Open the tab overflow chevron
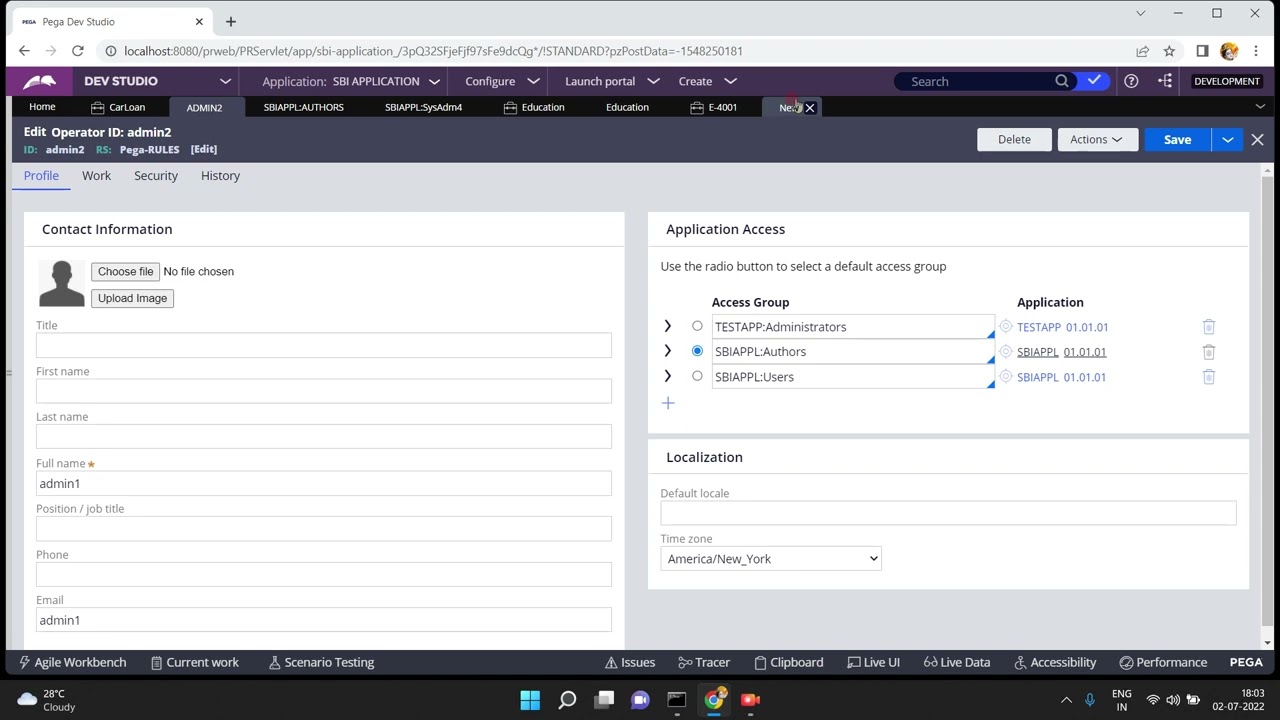Image resolution: width=1280 pixels, height=720 pixels. 1260,107
